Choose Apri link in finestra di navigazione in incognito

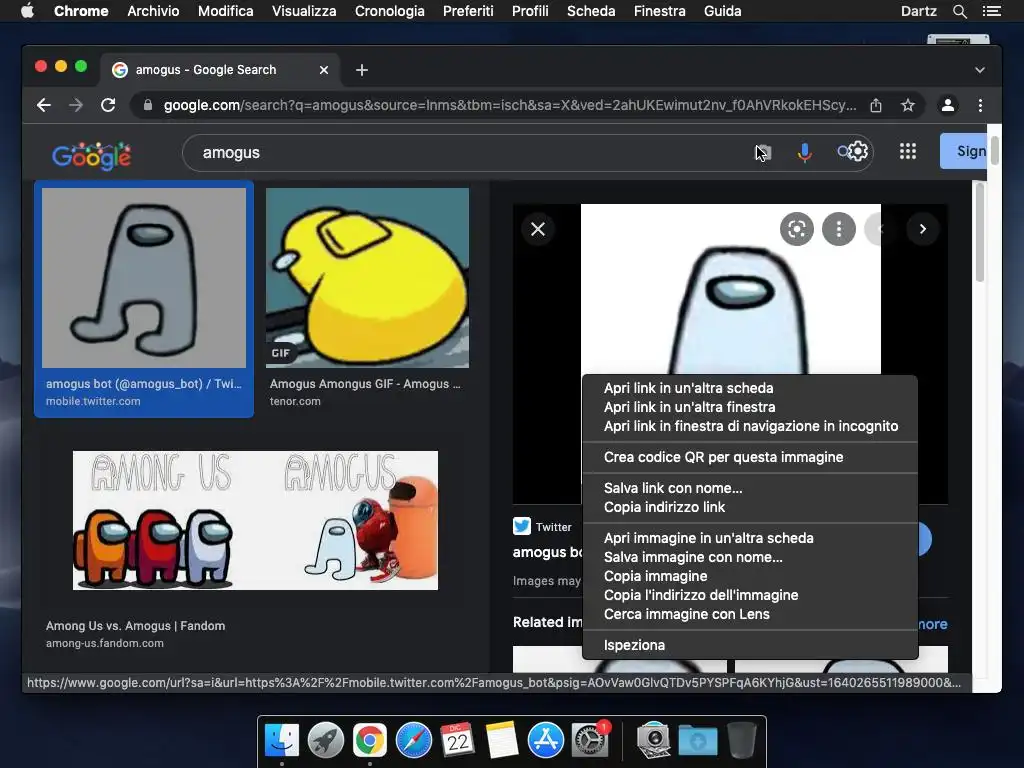tap(750, 426)
